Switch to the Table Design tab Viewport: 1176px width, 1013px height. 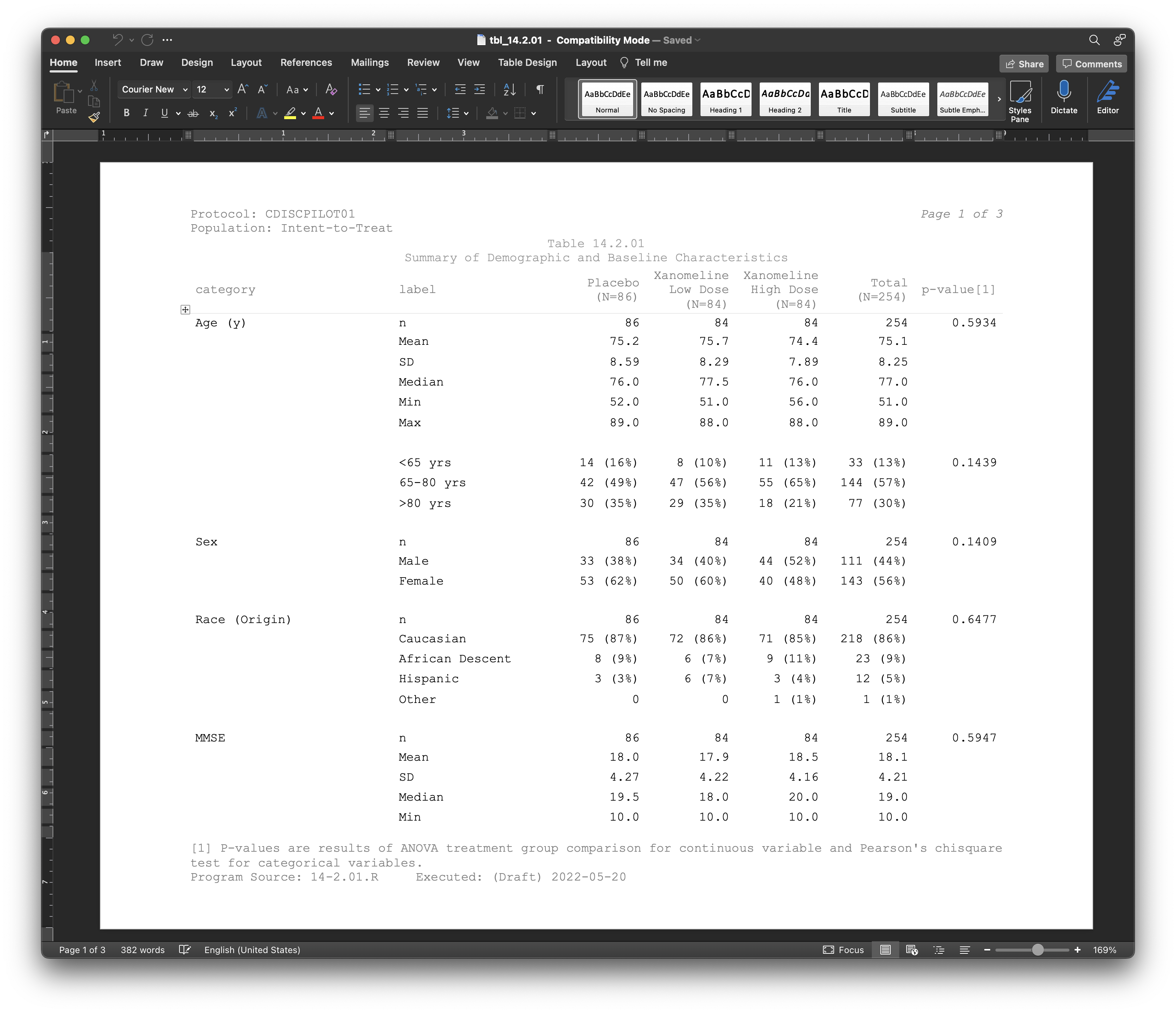pyautogui.click(x=527, y=63)
